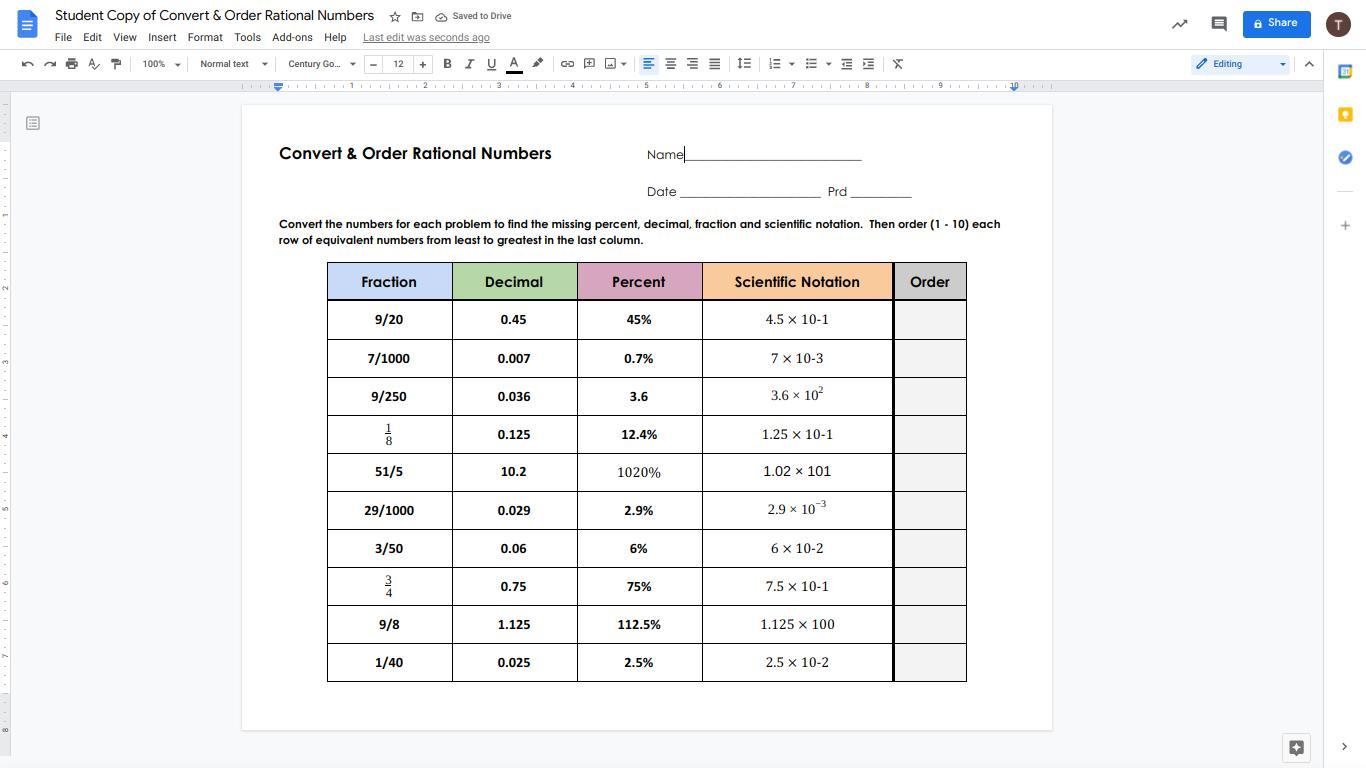Click the '1020%' percent cell
The height and width of the screenshot is (768, 1366).
click(639, 472)
